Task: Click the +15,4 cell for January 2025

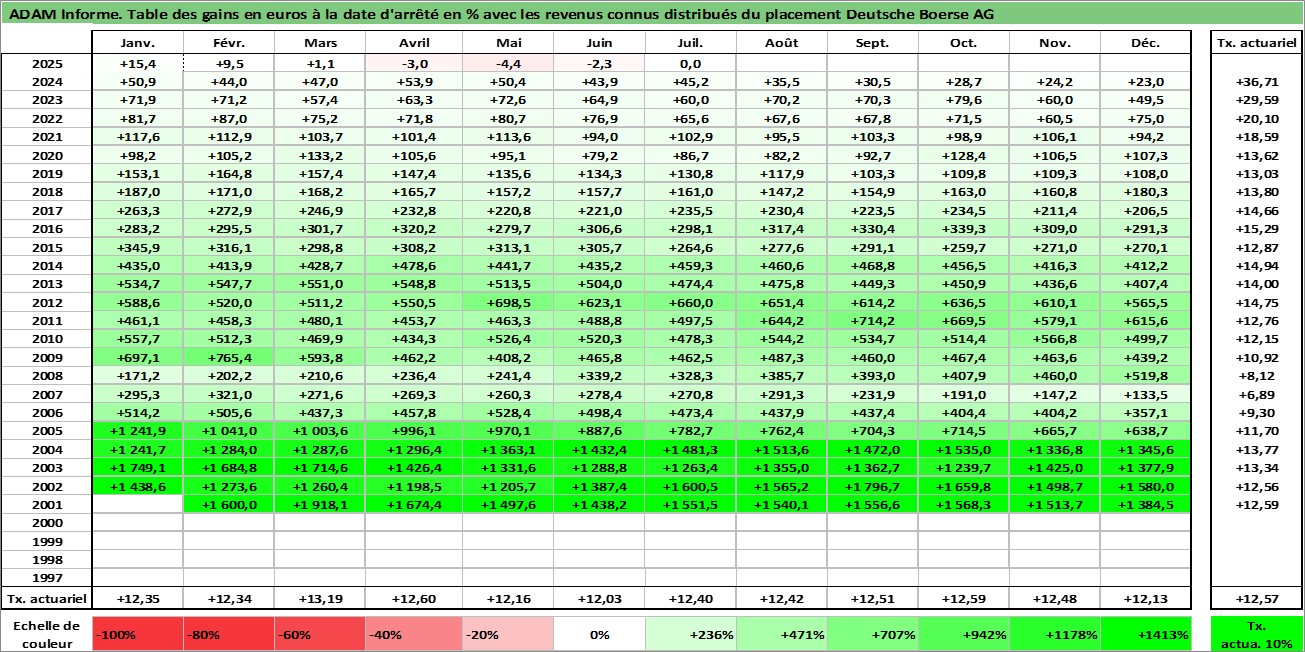Action: [x=137, y=63]
